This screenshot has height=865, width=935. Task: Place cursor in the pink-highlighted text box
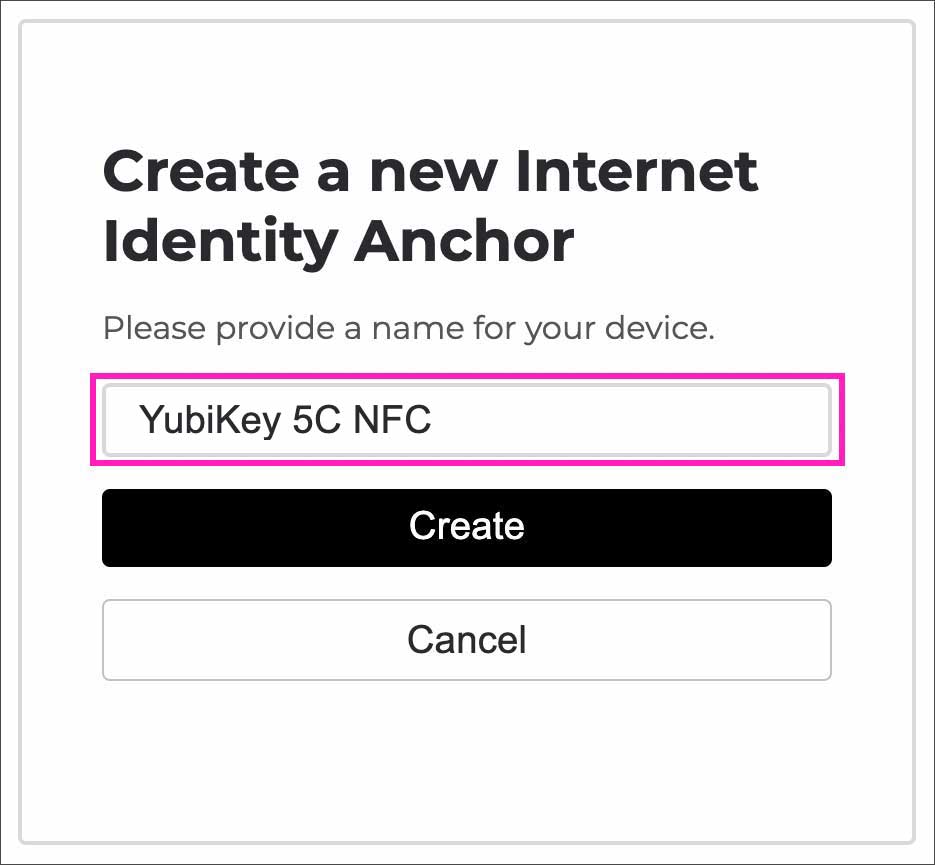pyautogui.click(x=467, y=420)
